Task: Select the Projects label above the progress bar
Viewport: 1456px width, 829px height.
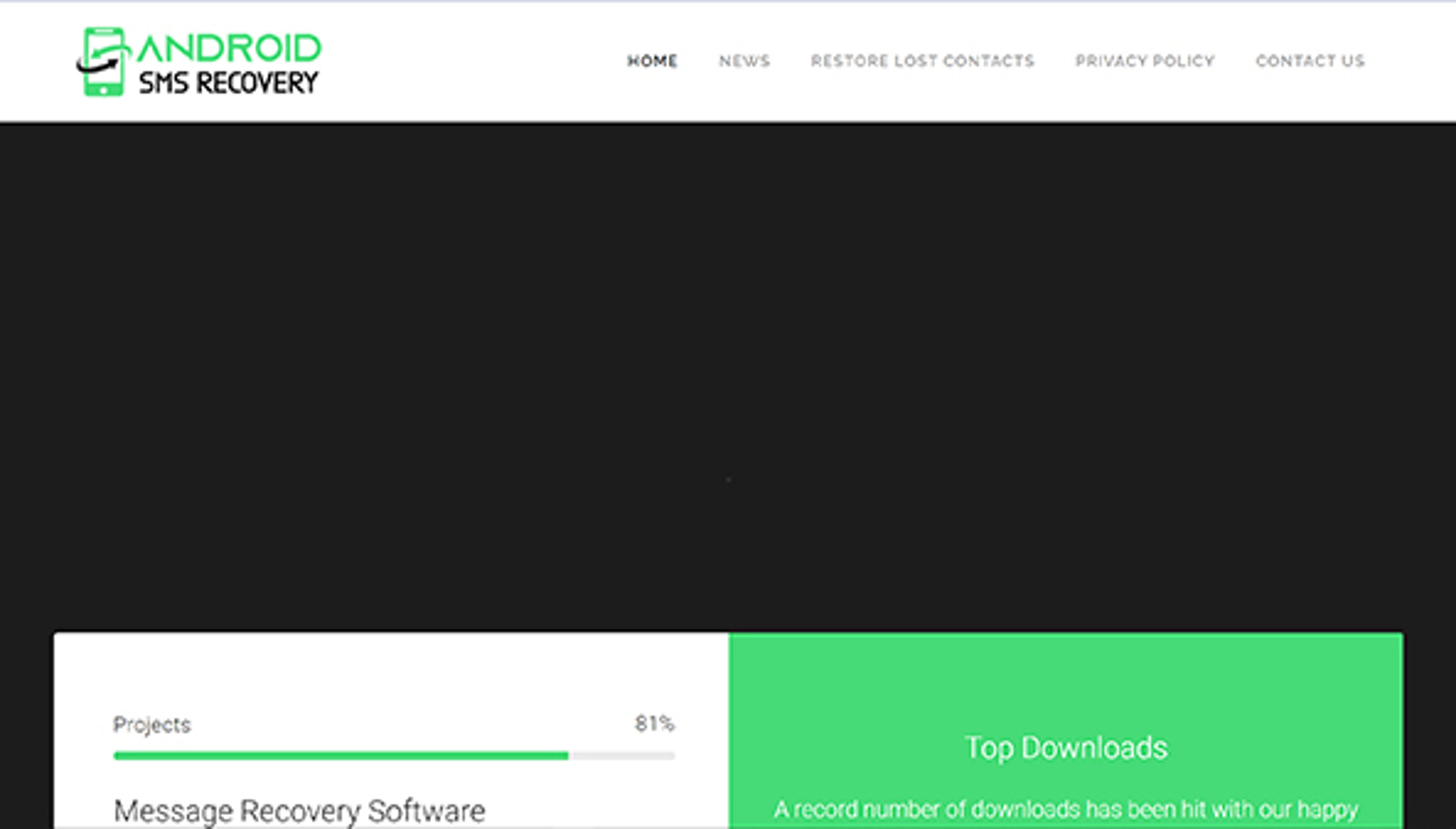Action: point(151,724)
